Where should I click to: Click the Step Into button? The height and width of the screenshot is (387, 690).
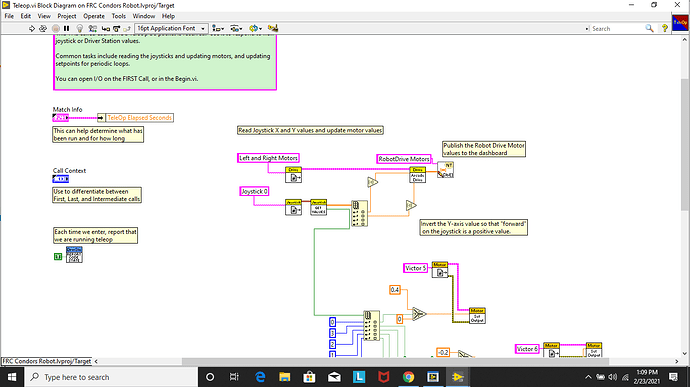(x=106, y=28)
